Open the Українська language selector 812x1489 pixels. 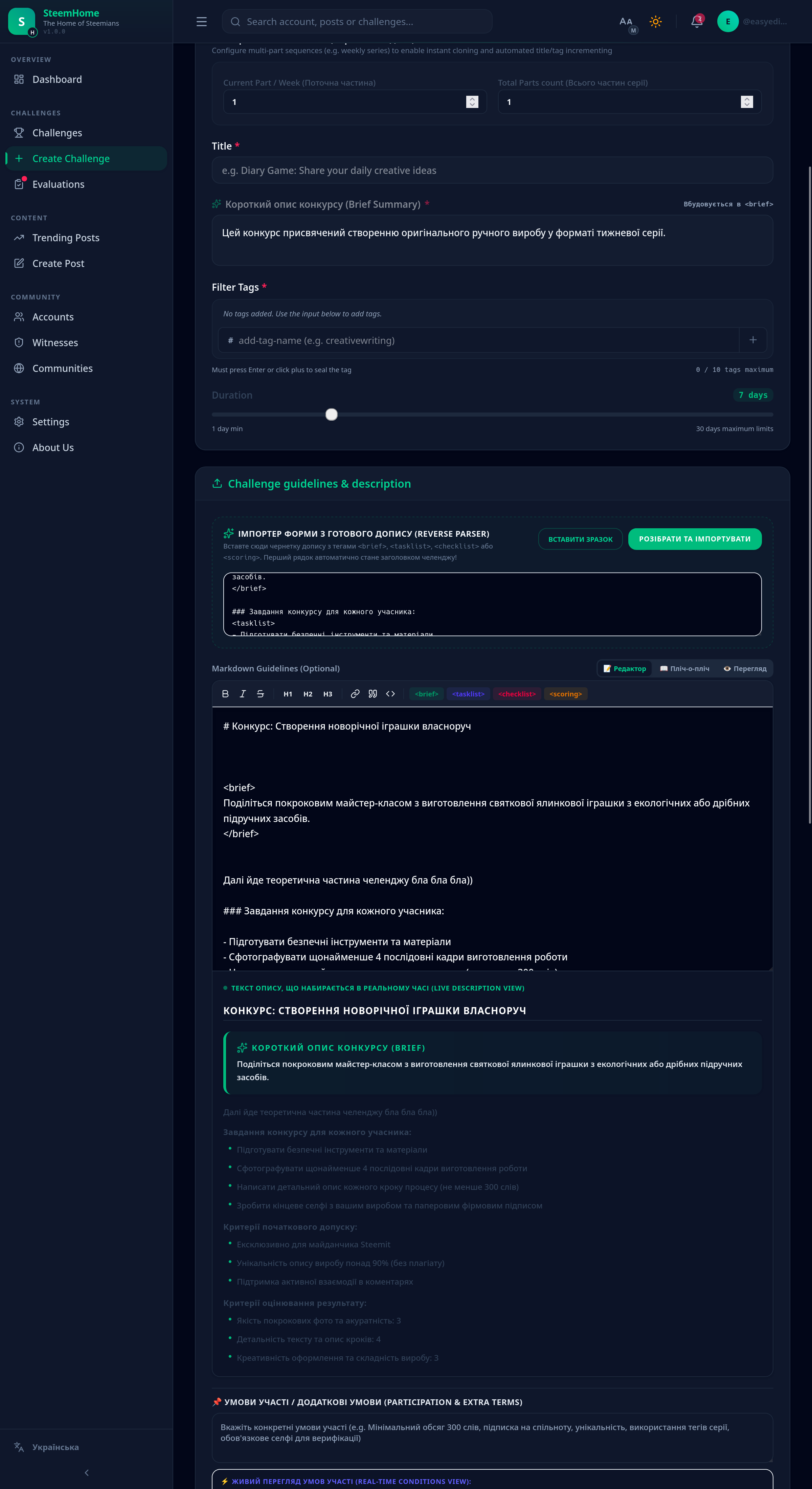86,1447
